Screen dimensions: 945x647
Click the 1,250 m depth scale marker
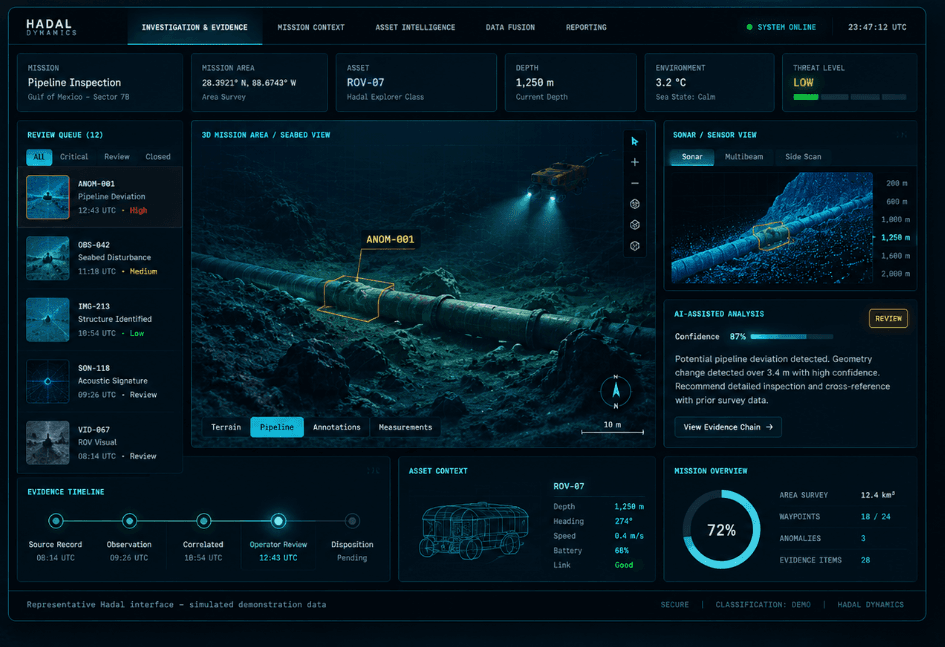(x=895, y=237)
